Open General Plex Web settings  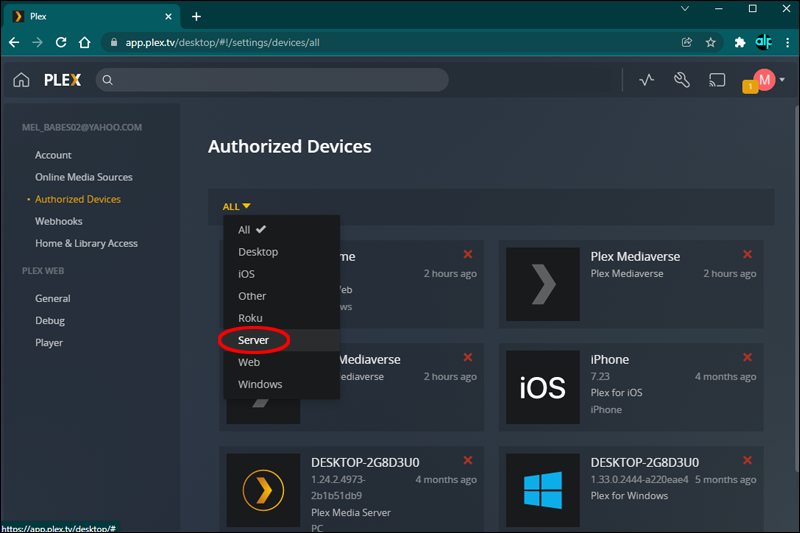(x=53, y=298)
